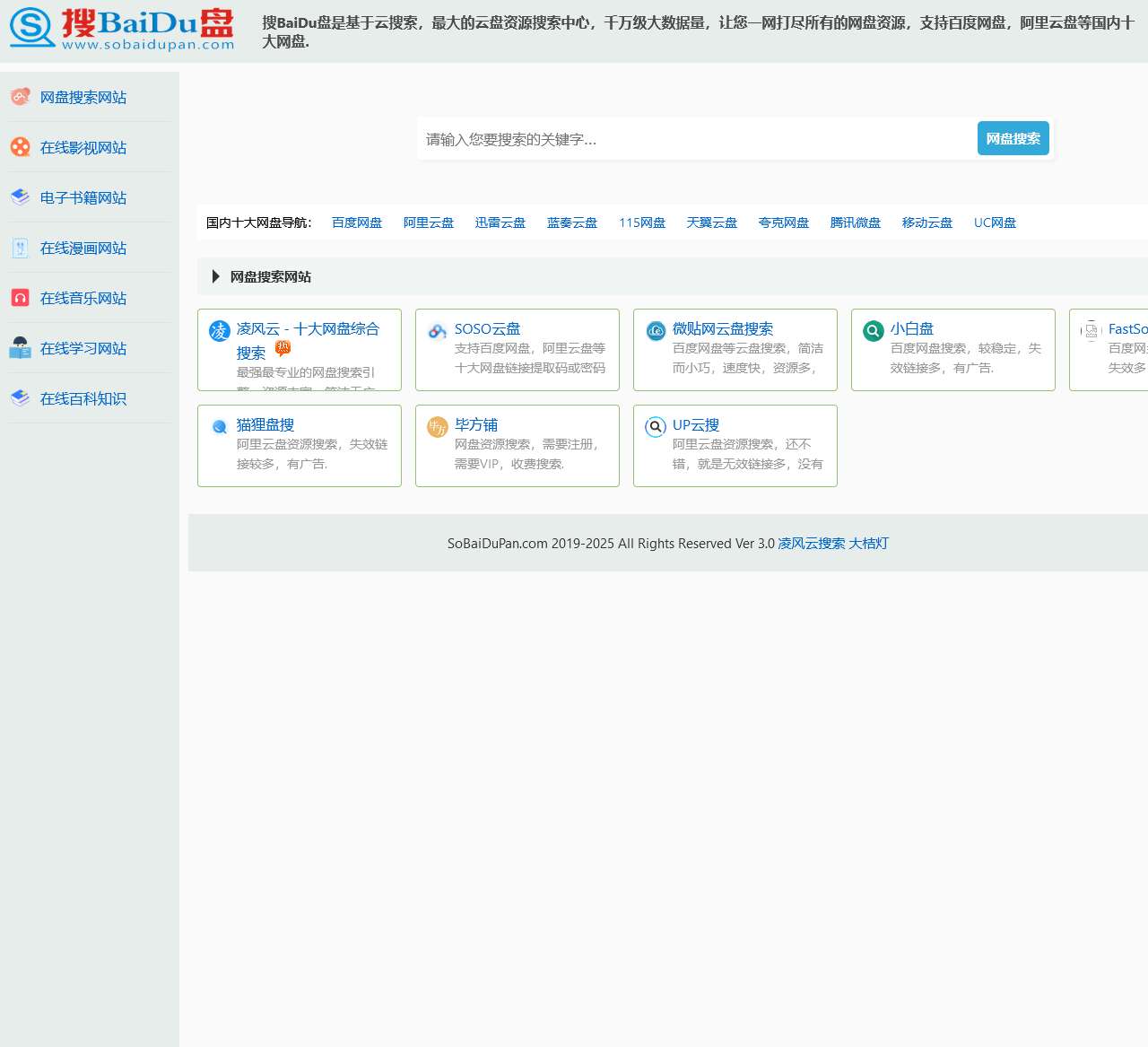Click the student icon beside 在线学习网站

20,348
